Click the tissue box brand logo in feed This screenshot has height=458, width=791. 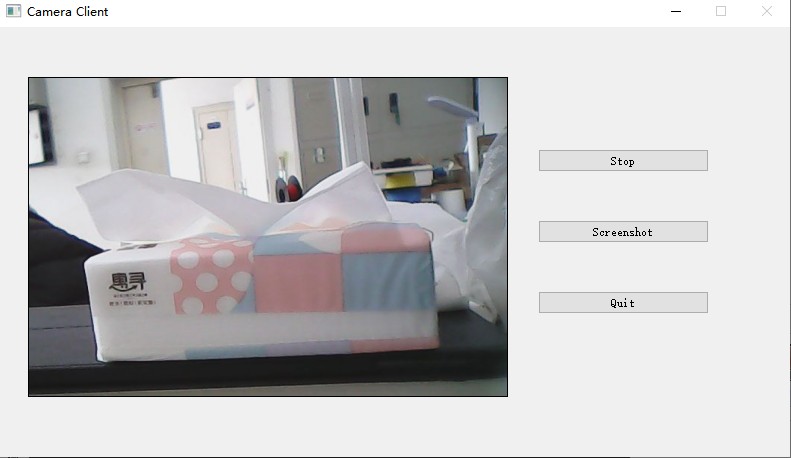click(x=128, y=281)
